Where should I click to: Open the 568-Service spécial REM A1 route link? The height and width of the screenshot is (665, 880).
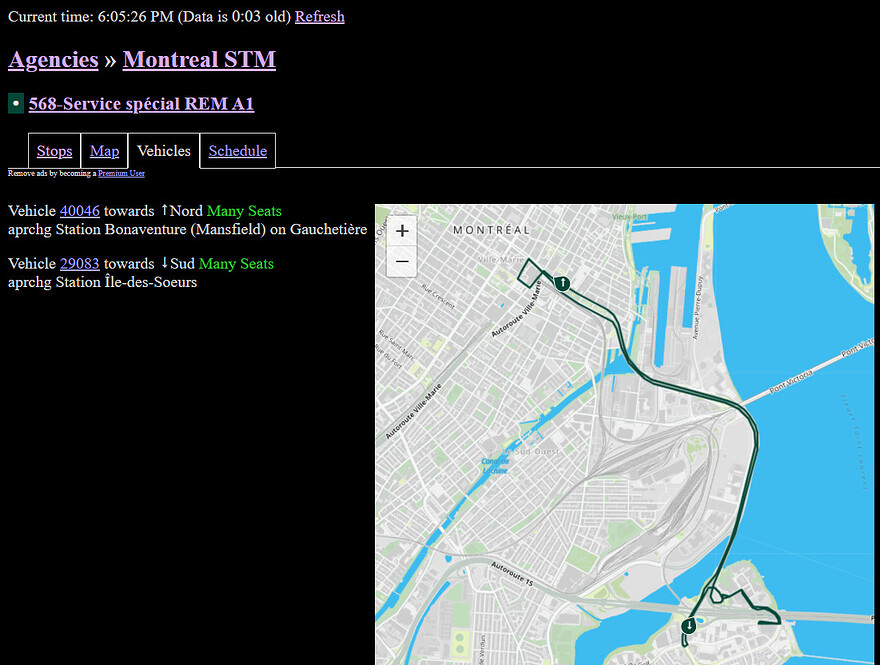(x=141, y=103)
